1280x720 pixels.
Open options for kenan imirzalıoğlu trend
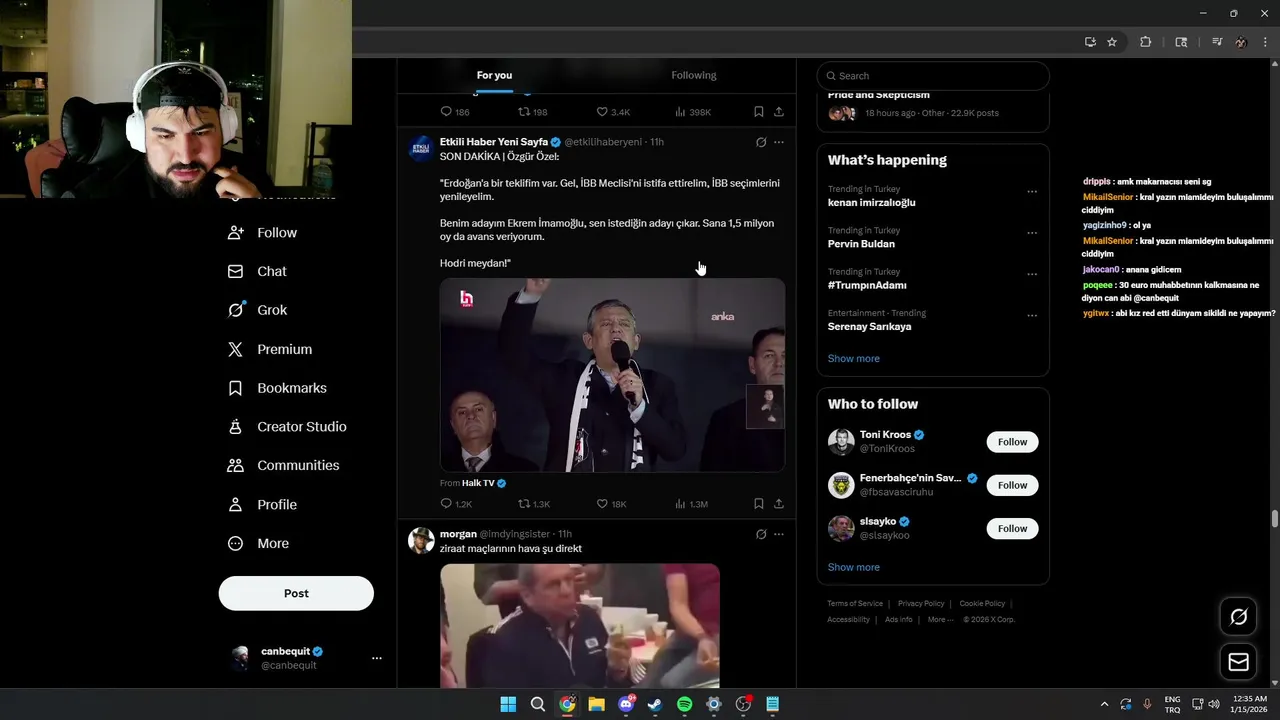(1032, 191)
